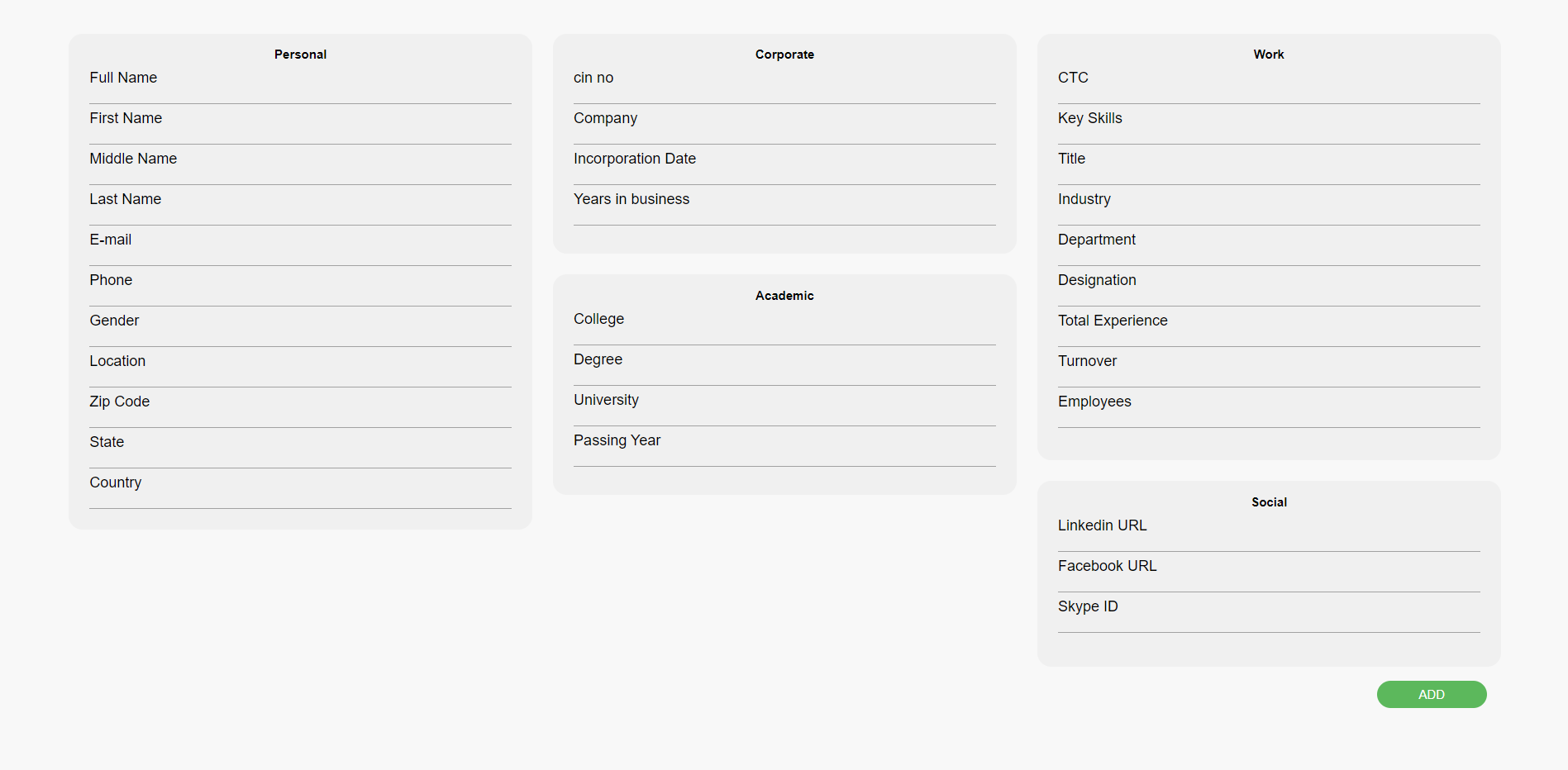This screenshot has height=770, width=1568.
Task: Click the Total Experience field
Action: tap(1268, 326)
